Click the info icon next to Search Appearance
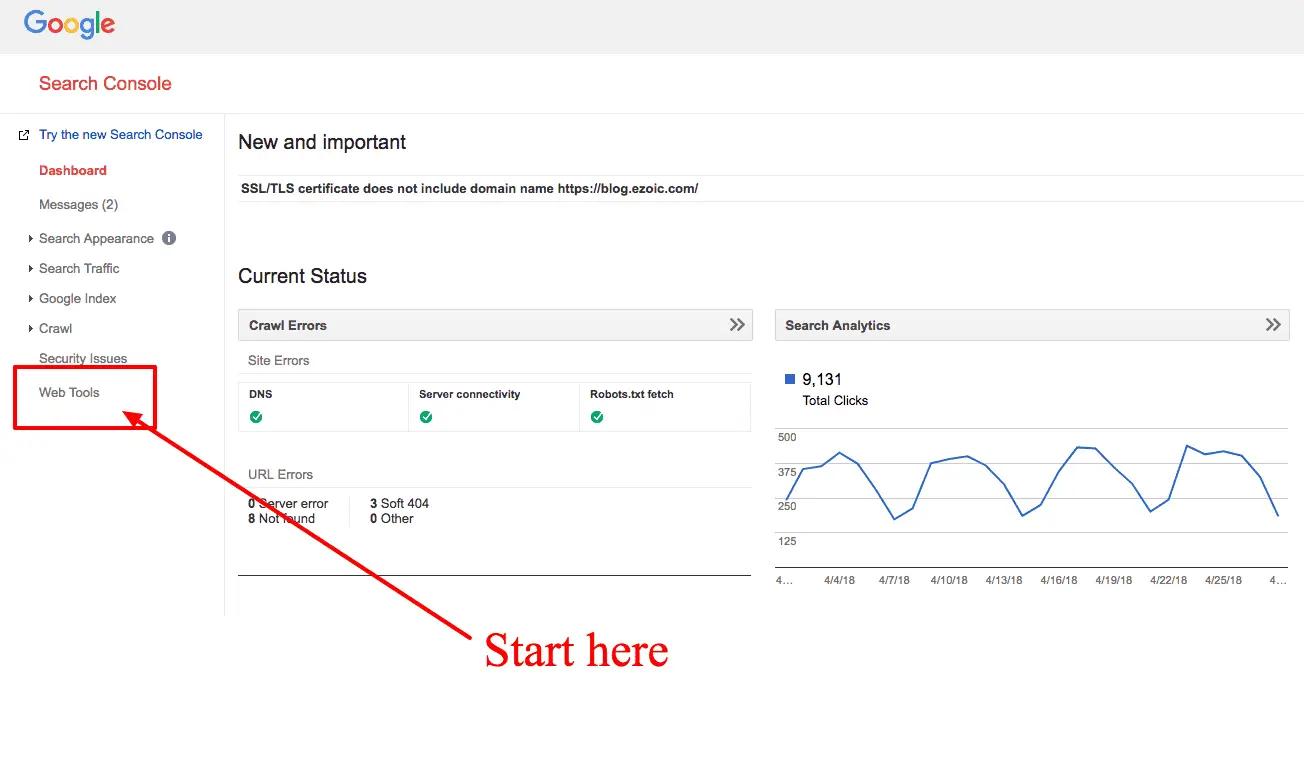Image resolution: width=1304 pixels, height=762 pixels. (169, 238)
